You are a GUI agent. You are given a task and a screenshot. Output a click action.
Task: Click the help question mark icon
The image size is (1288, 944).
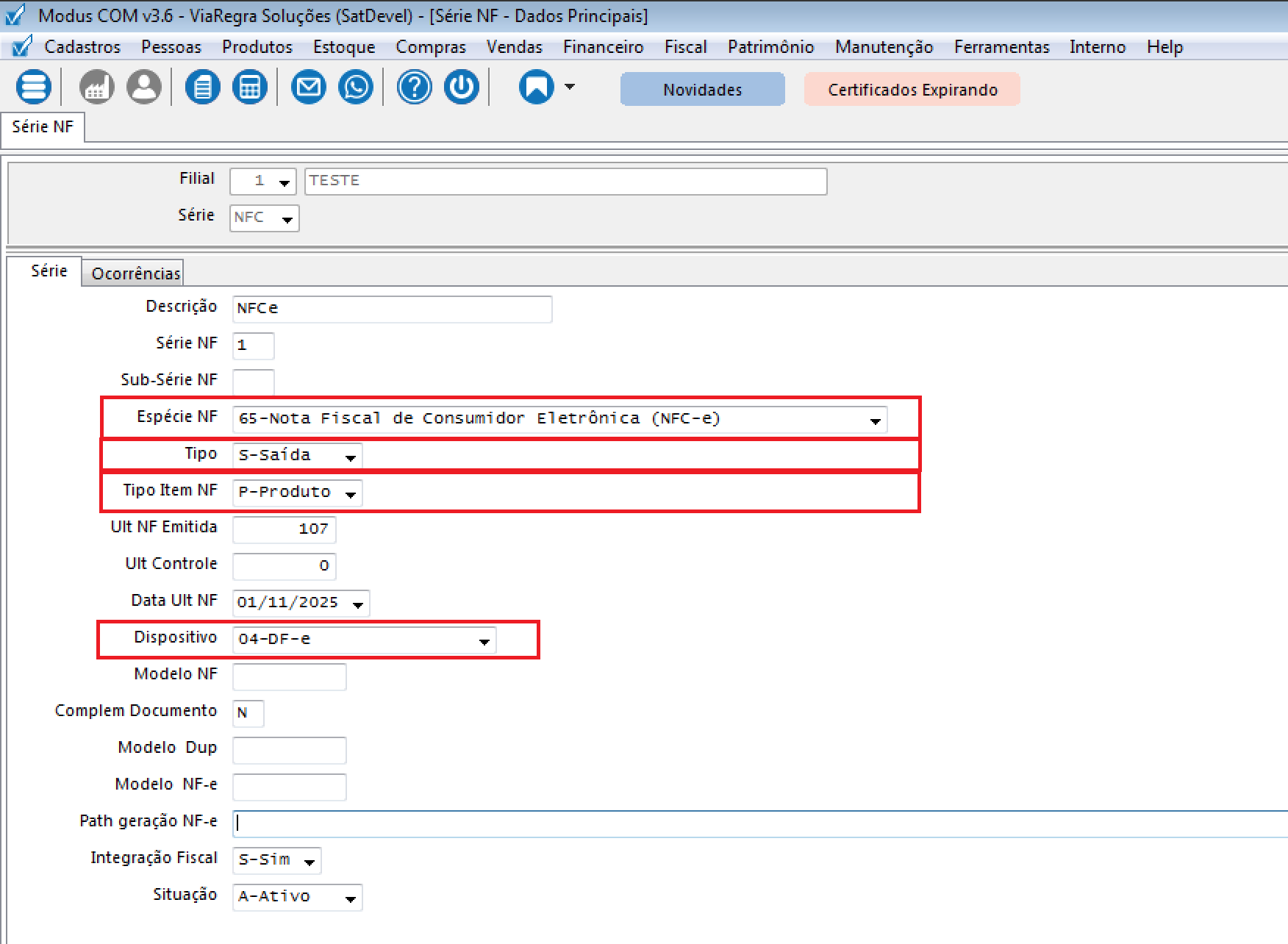point(415,87)
